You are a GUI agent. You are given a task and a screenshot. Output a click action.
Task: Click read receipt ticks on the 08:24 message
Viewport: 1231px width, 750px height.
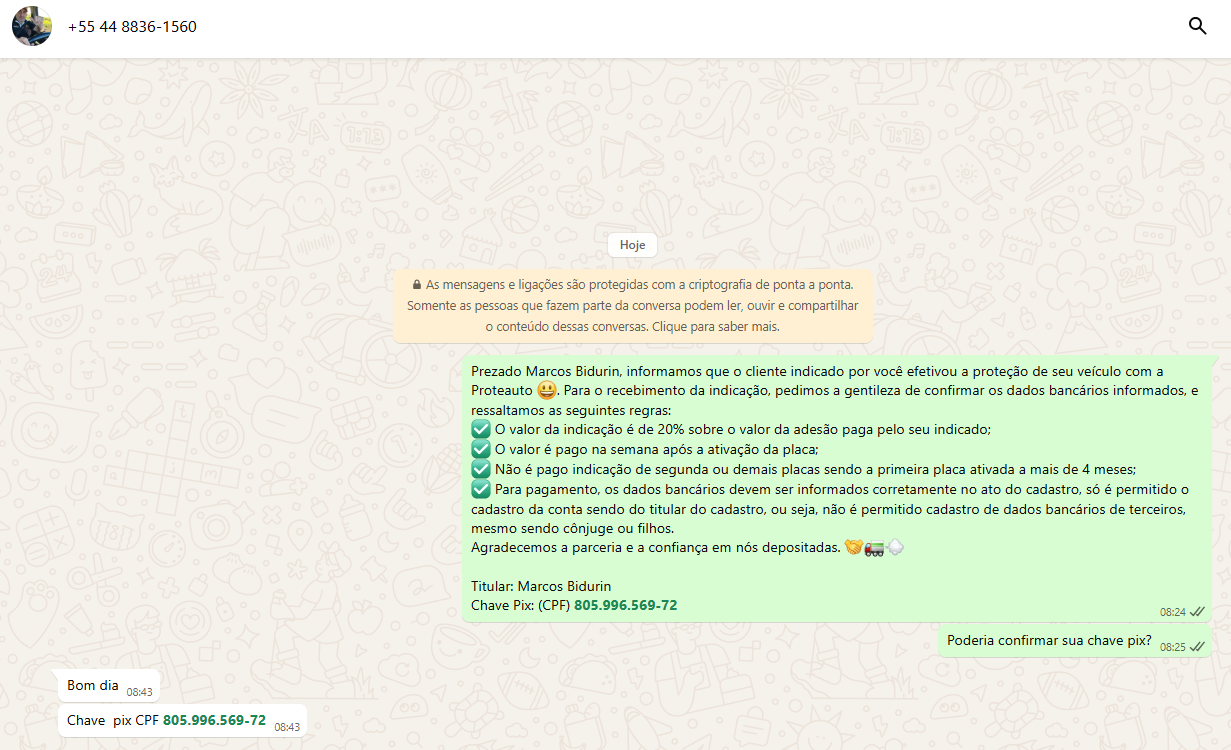[1197, 611]
